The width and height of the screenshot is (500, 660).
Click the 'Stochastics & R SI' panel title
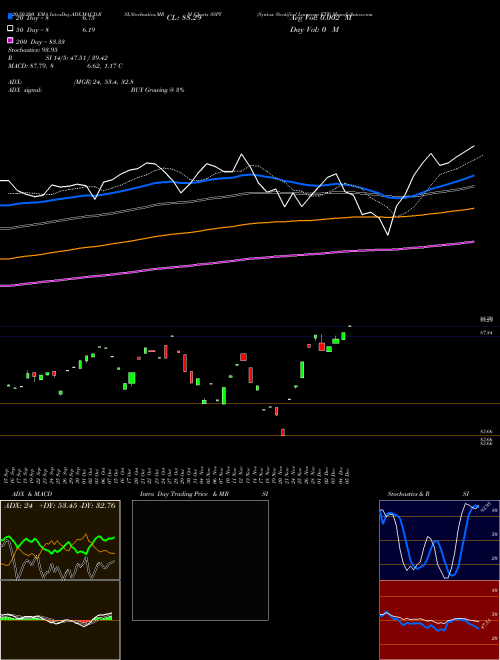coord(428,494)
